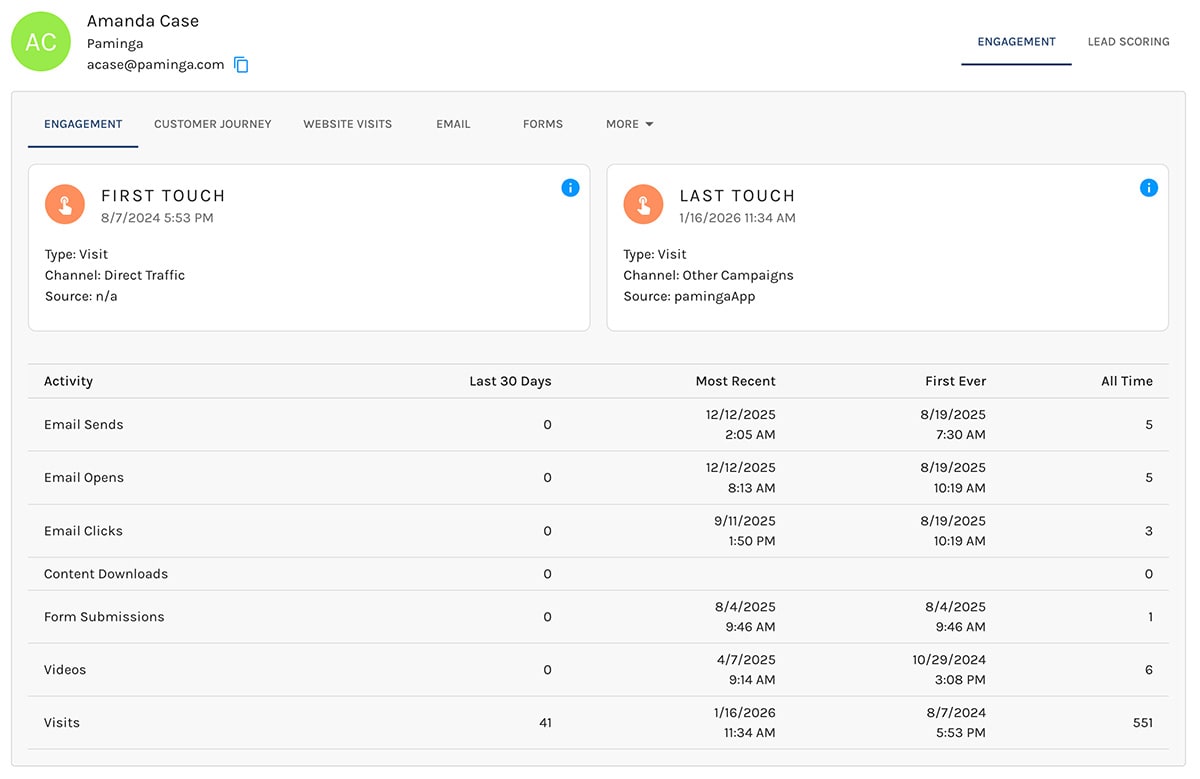
Task: Select the Visits activity row
Action: 600,722
